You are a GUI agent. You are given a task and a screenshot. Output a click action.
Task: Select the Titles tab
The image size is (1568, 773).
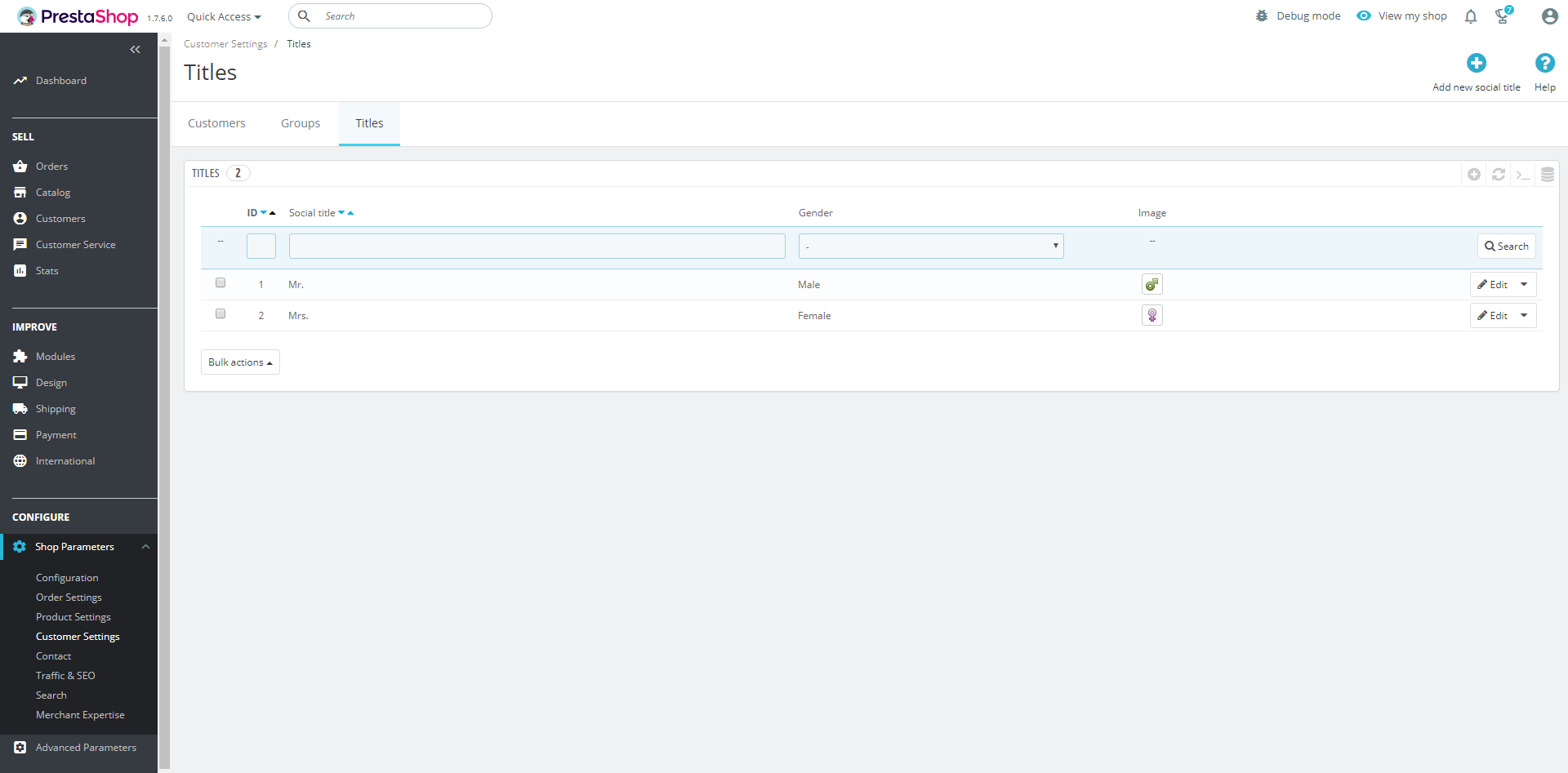pyautogui.click(x=369, y=123)
